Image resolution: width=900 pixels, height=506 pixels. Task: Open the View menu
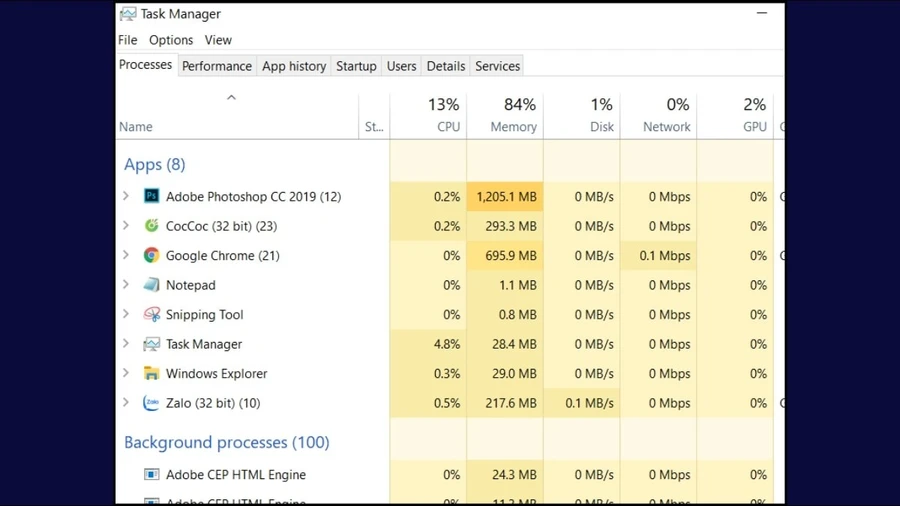(218, 40)
